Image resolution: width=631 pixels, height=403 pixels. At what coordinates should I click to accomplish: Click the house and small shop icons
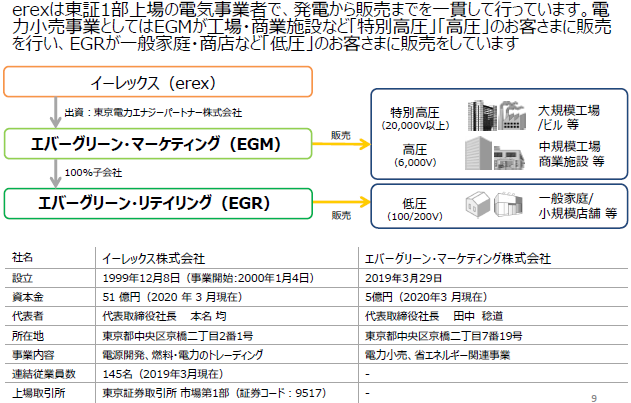[x=494, y=205]
